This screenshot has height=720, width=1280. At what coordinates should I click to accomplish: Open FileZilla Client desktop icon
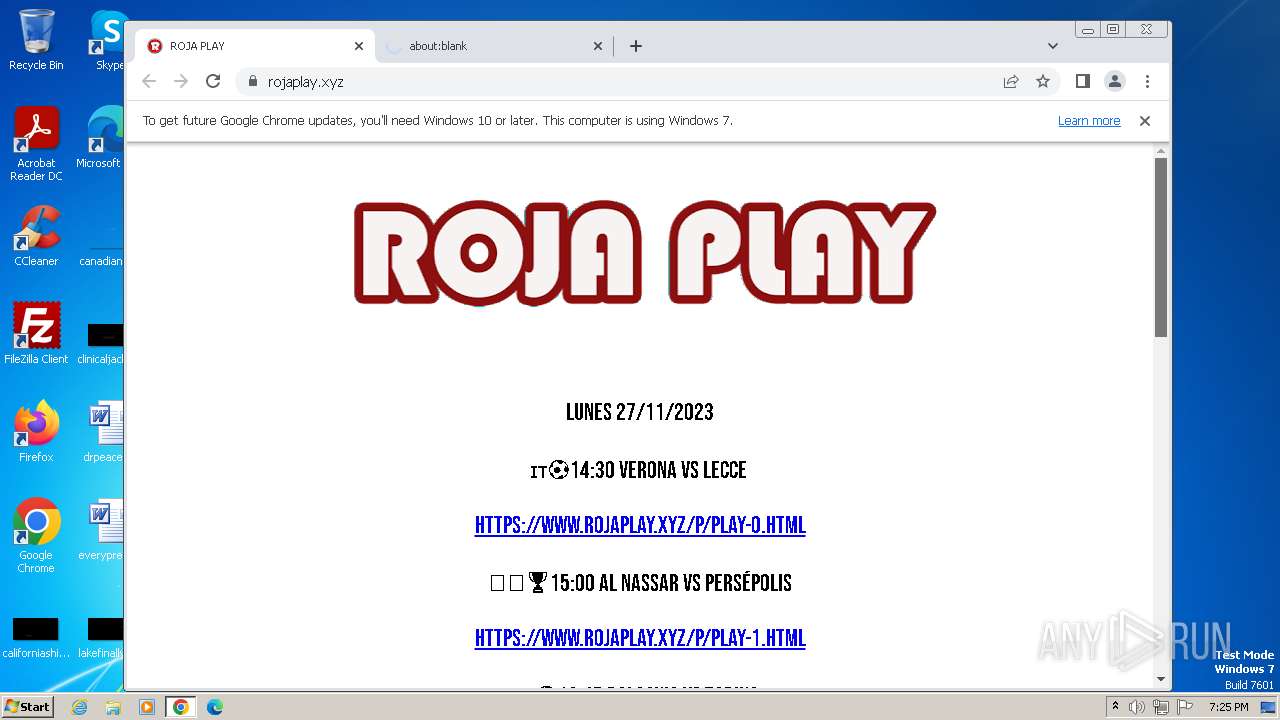click(x=36, y=333)
